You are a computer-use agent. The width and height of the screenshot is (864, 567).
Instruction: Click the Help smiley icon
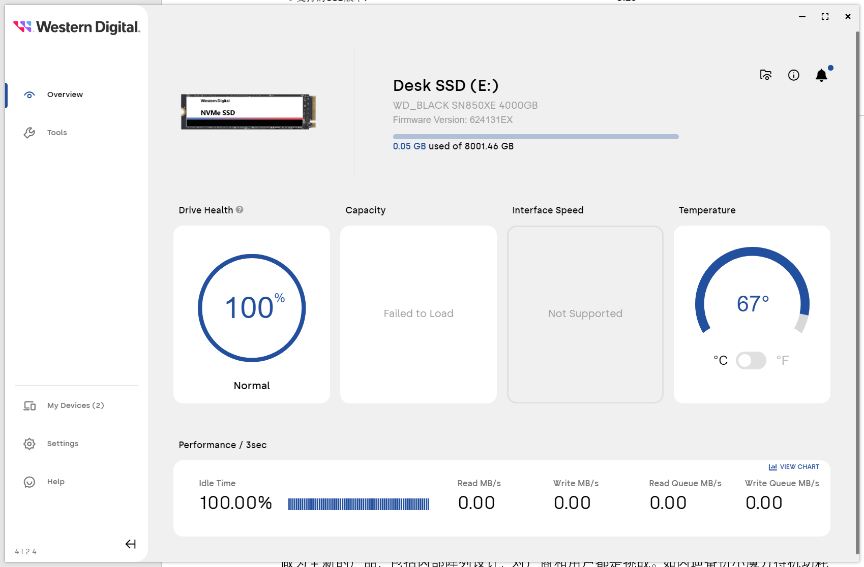[x=29, y=482]
